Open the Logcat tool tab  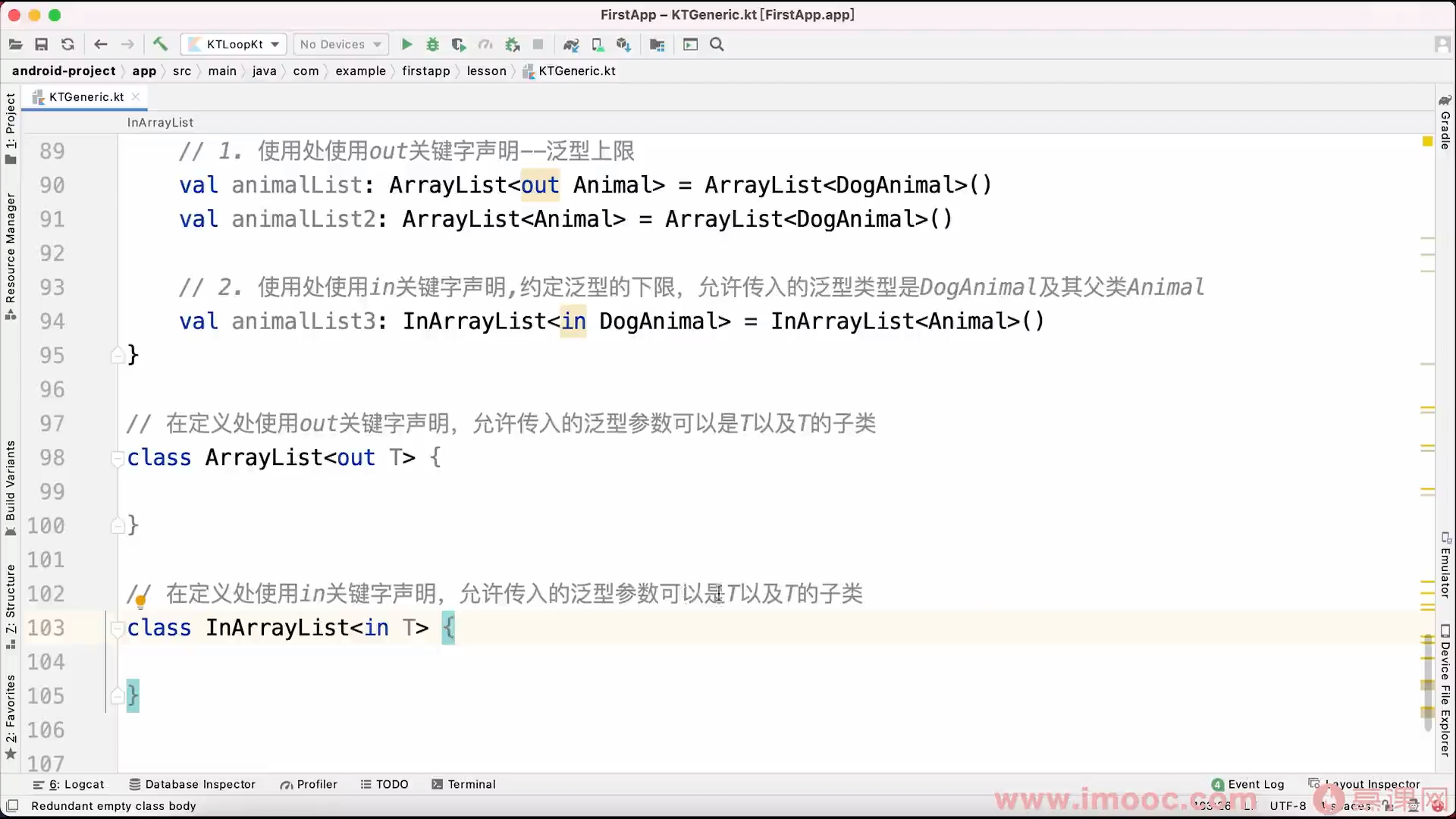(68, 784)
